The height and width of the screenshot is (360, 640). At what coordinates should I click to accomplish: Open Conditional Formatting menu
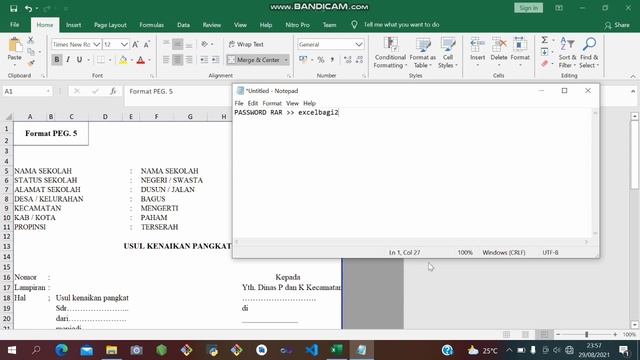point(390,53)
